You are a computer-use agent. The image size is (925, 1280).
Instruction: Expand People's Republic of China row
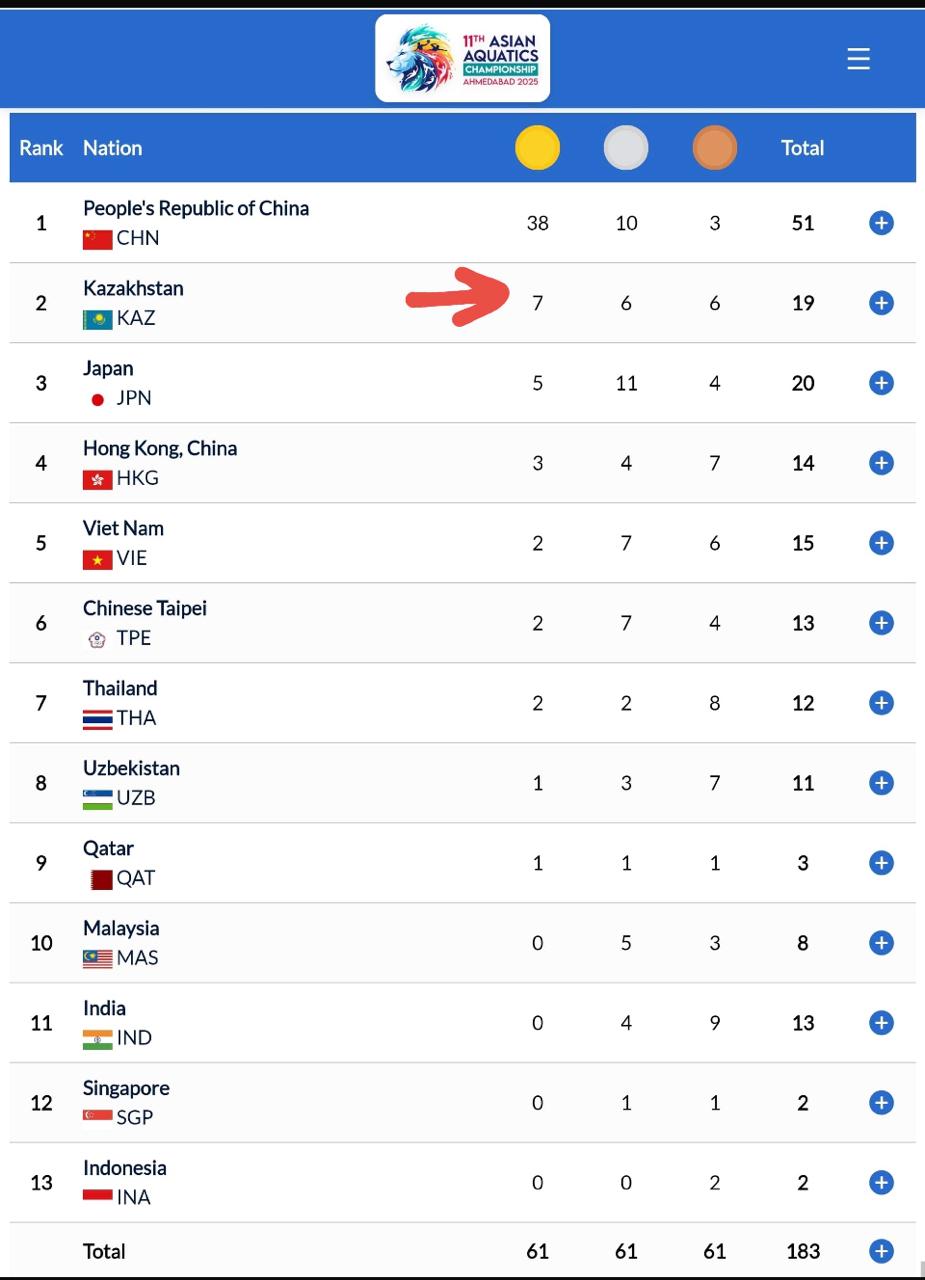880,223
